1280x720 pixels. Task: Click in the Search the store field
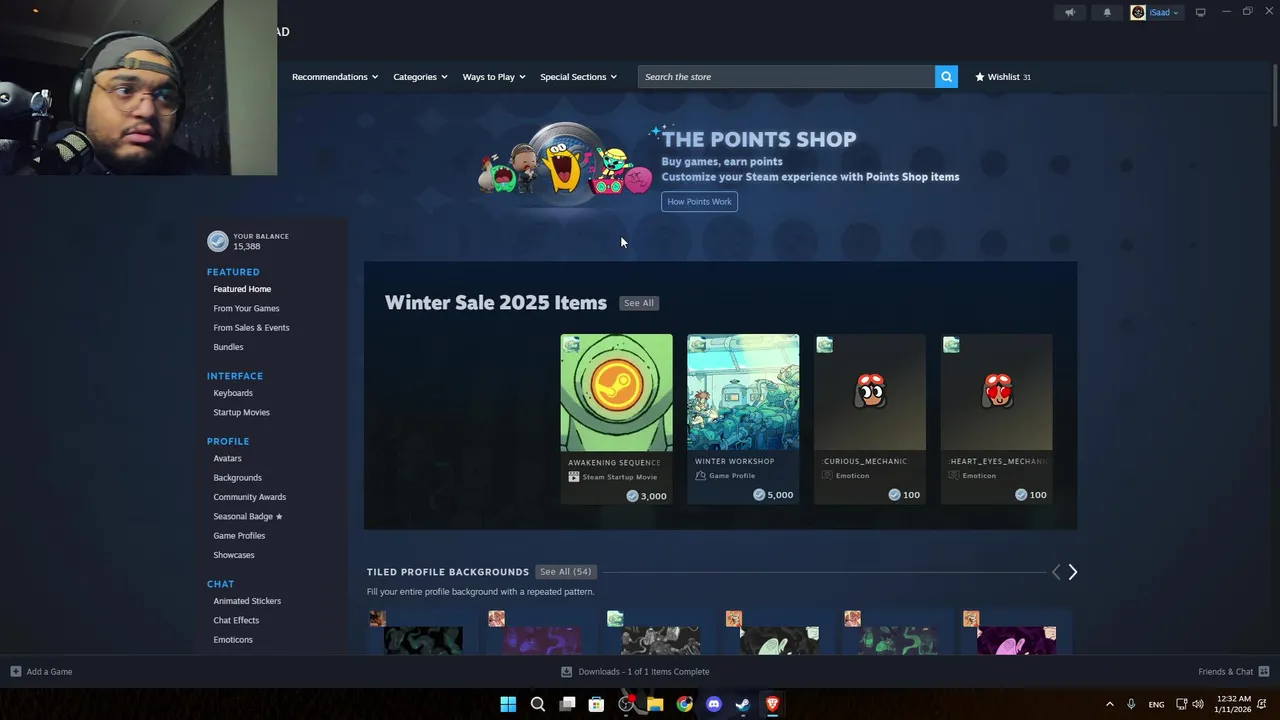[x=786, y=77]
